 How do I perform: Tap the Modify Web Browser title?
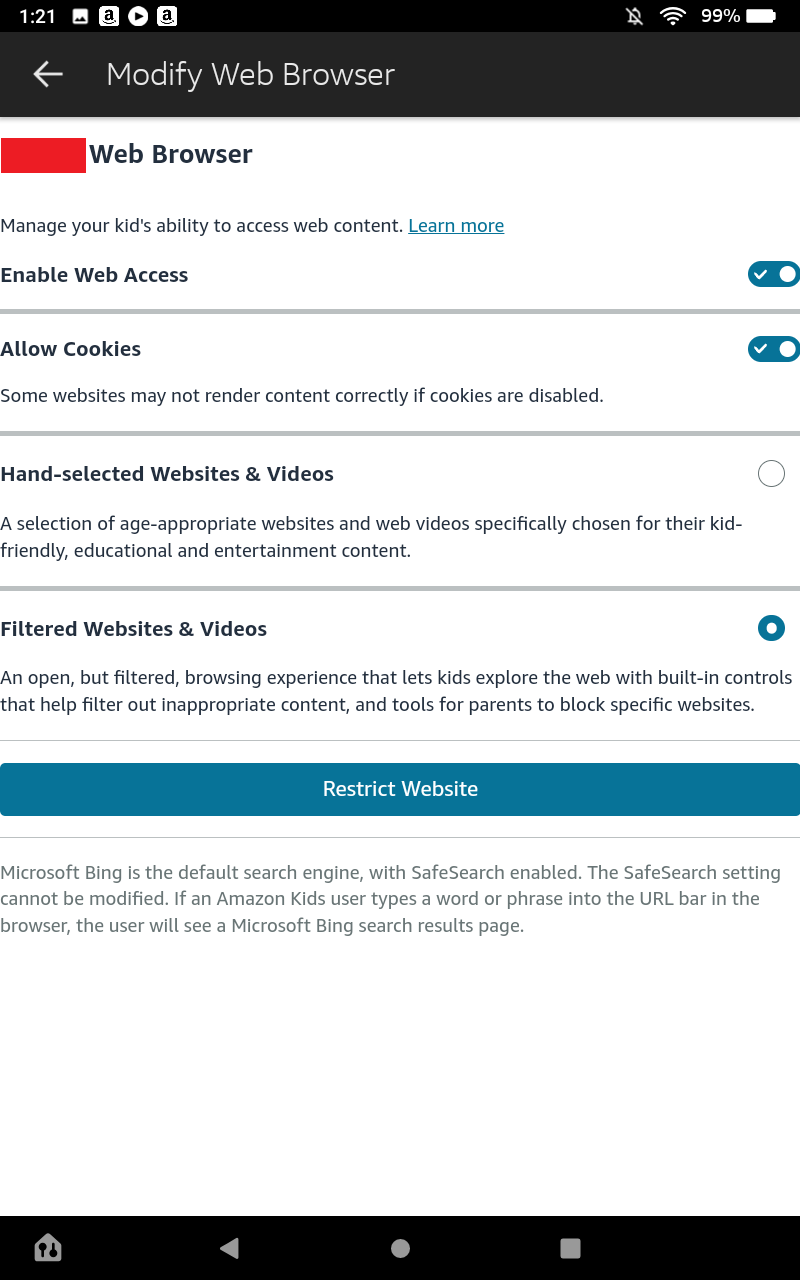[250, 74]
